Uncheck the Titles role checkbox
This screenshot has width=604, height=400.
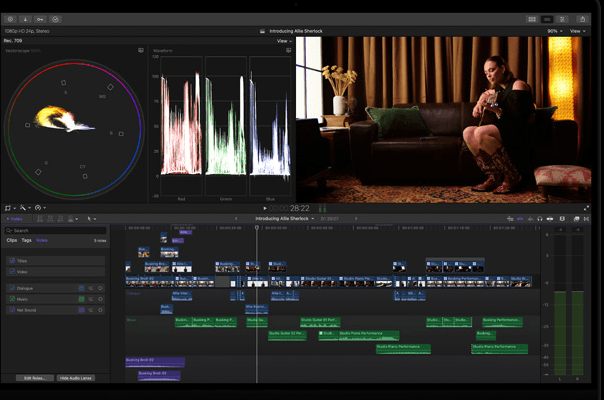click(x=12, y=261)
